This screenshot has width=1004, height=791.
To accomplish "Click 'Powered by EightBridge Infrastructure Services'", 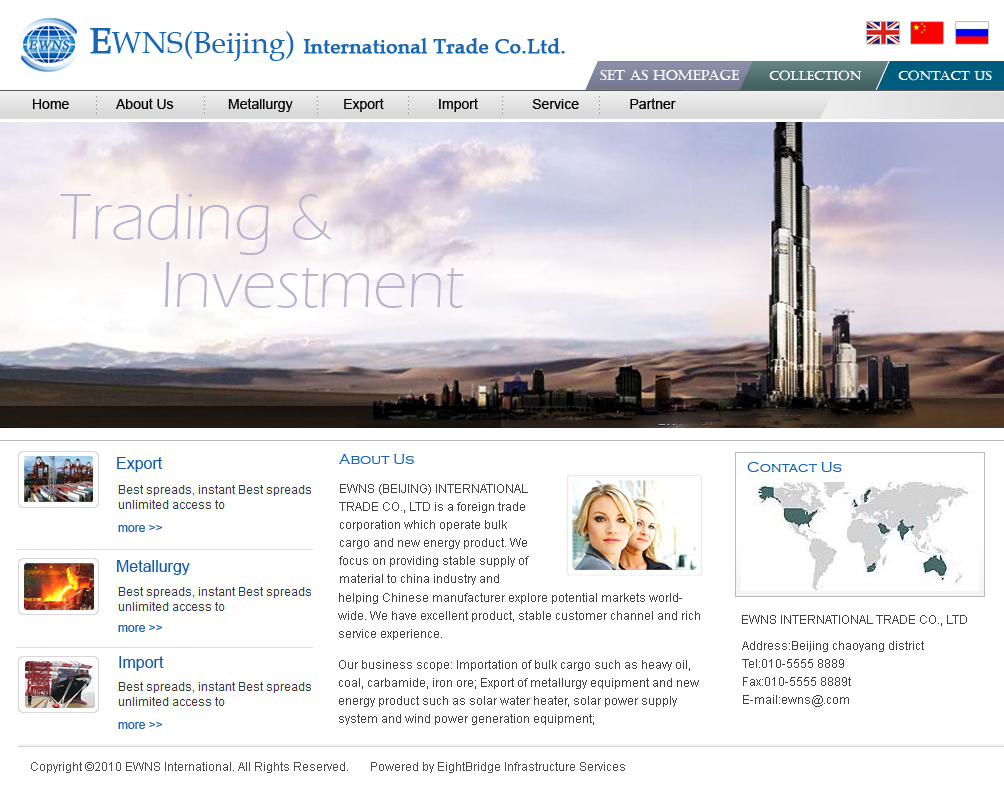I will [x=498, y=767].
